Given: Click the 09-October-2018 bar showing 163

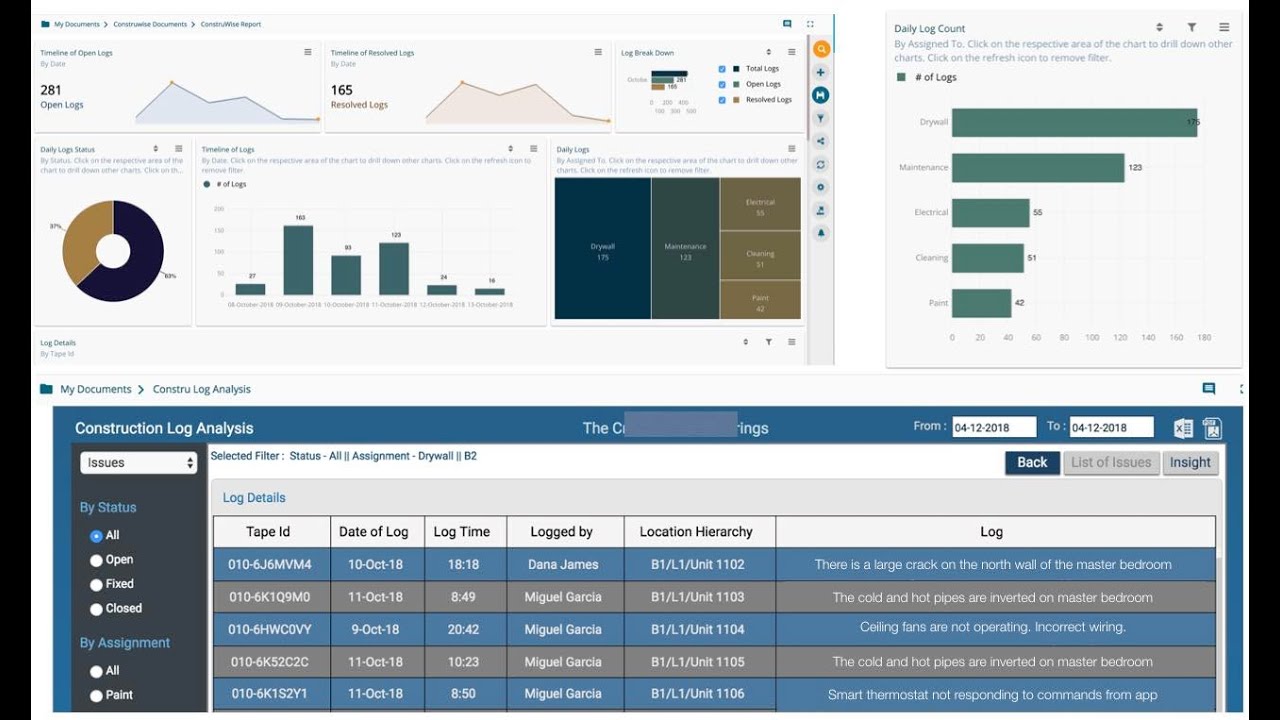Looking at the screenshot, I should tap(298, 260).
